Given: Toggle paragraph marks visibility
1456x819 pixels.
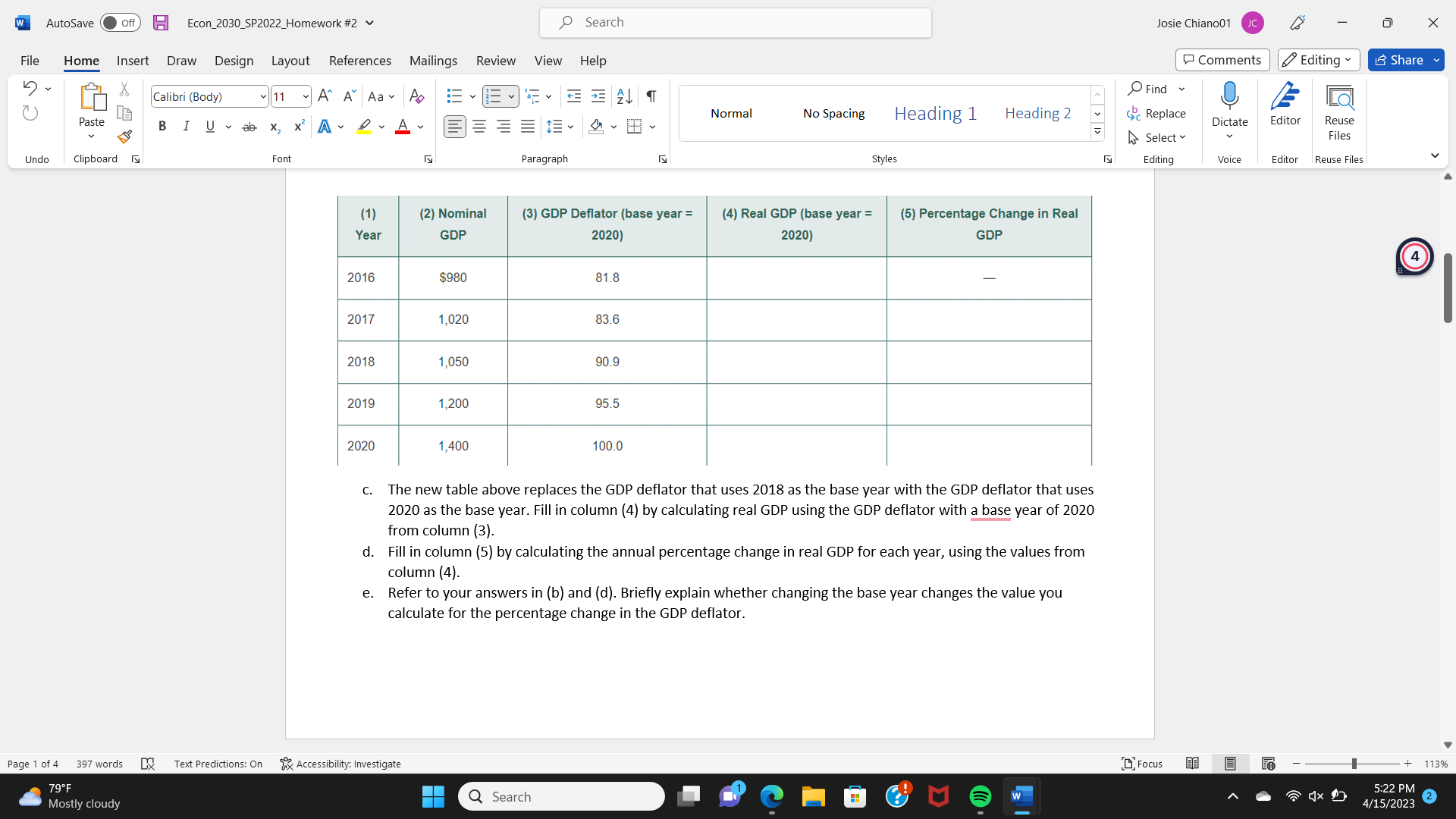Looking at the screenshot, I should [x=651, y=96].
